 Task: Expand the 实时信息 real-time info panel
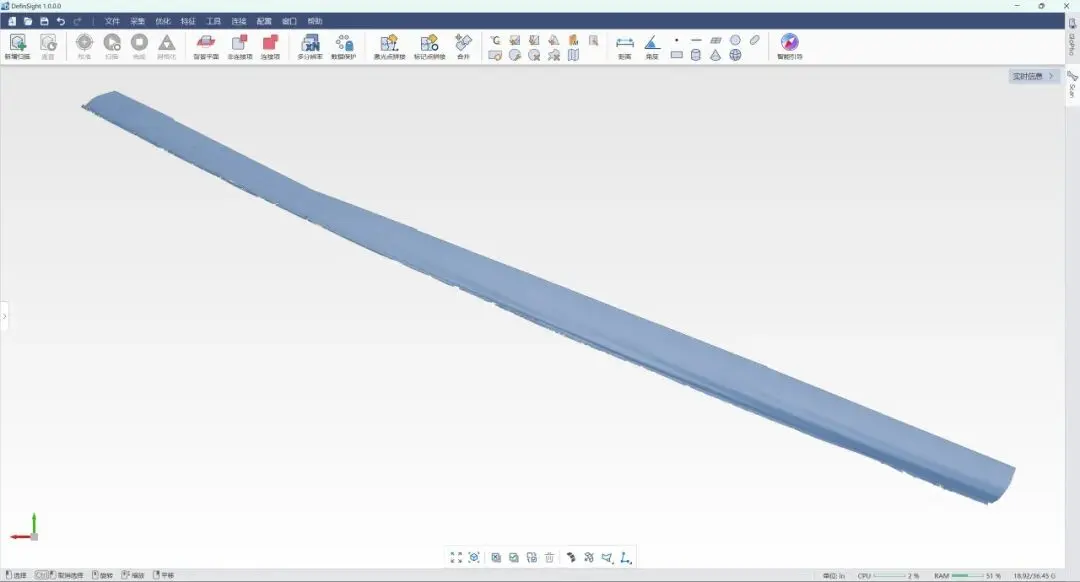click(x=1034, y=76)
